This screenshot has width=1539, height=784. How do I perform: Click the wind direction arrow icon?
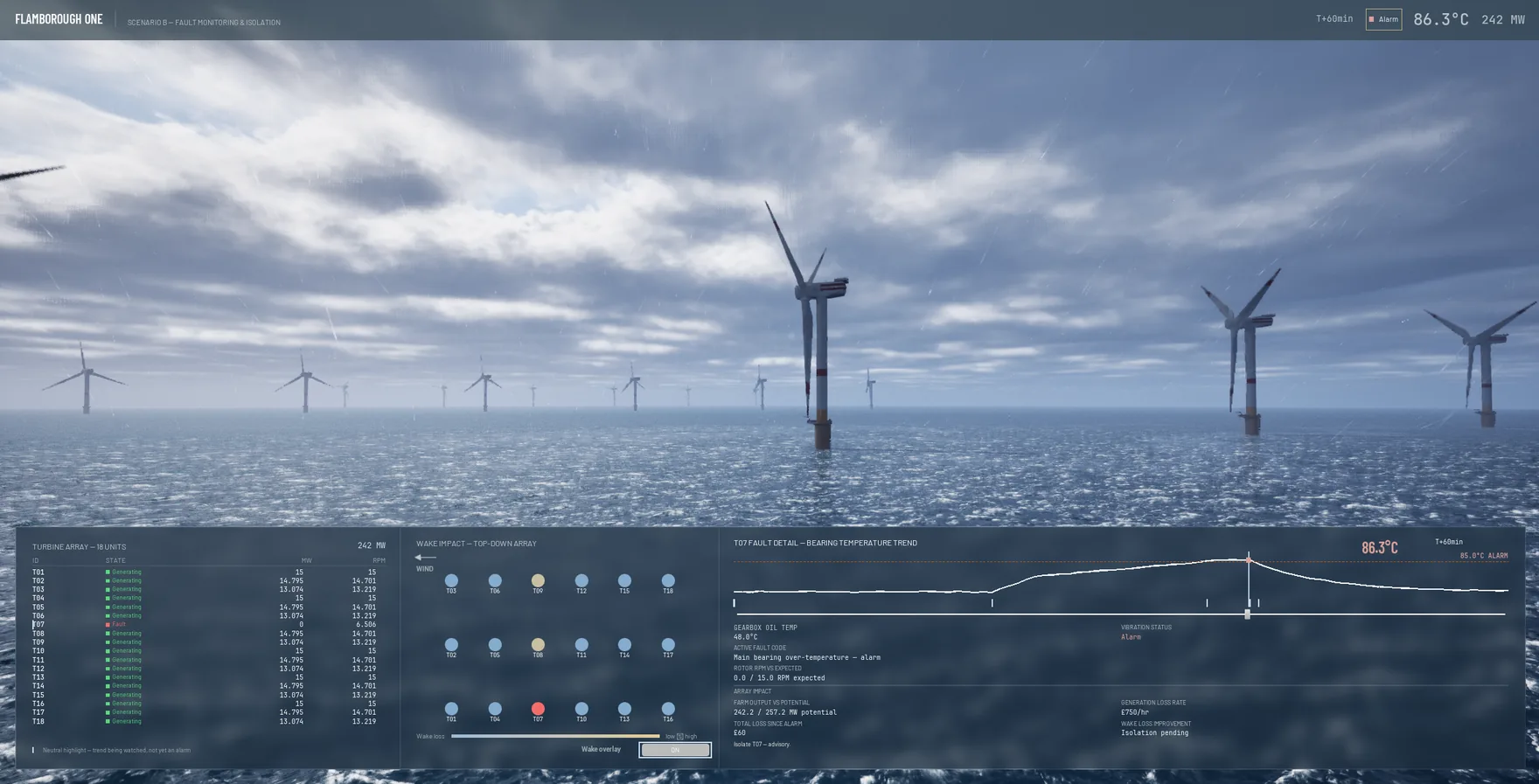click(426, 558)
